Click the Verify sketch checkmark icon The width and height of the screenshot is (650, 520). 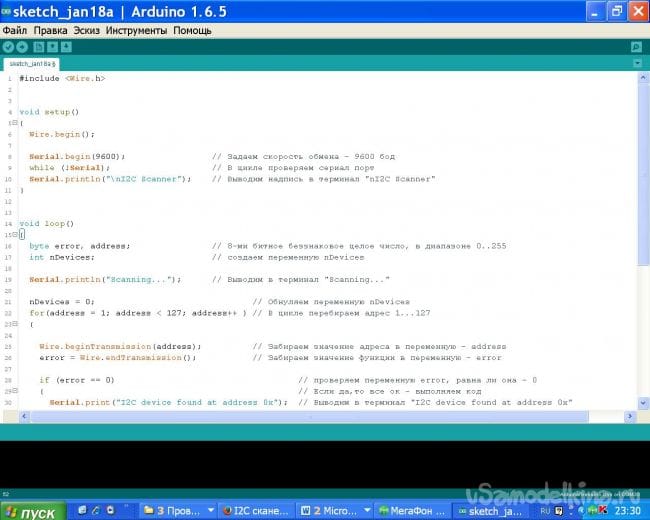pos(7,46)
